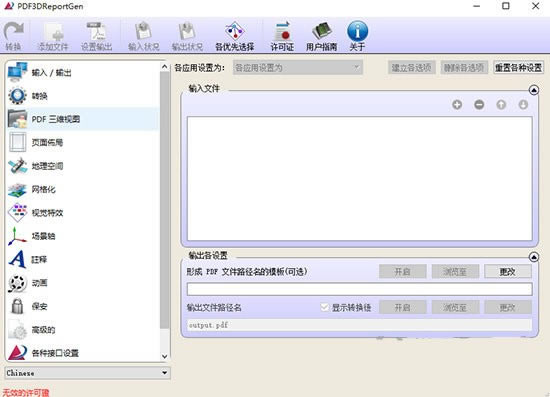Click the sidebar vertical scrollbar thumb

[x=165, y=200]
